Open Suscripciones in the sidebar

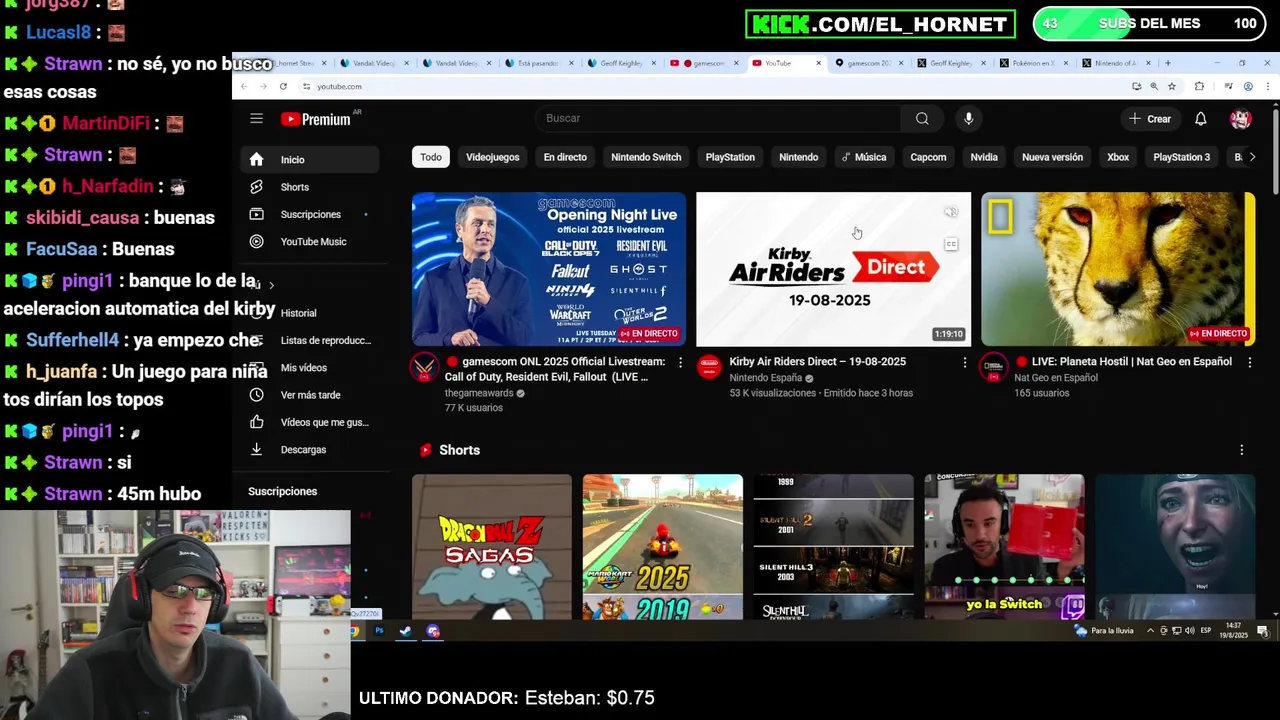click(x=310, y=214)
